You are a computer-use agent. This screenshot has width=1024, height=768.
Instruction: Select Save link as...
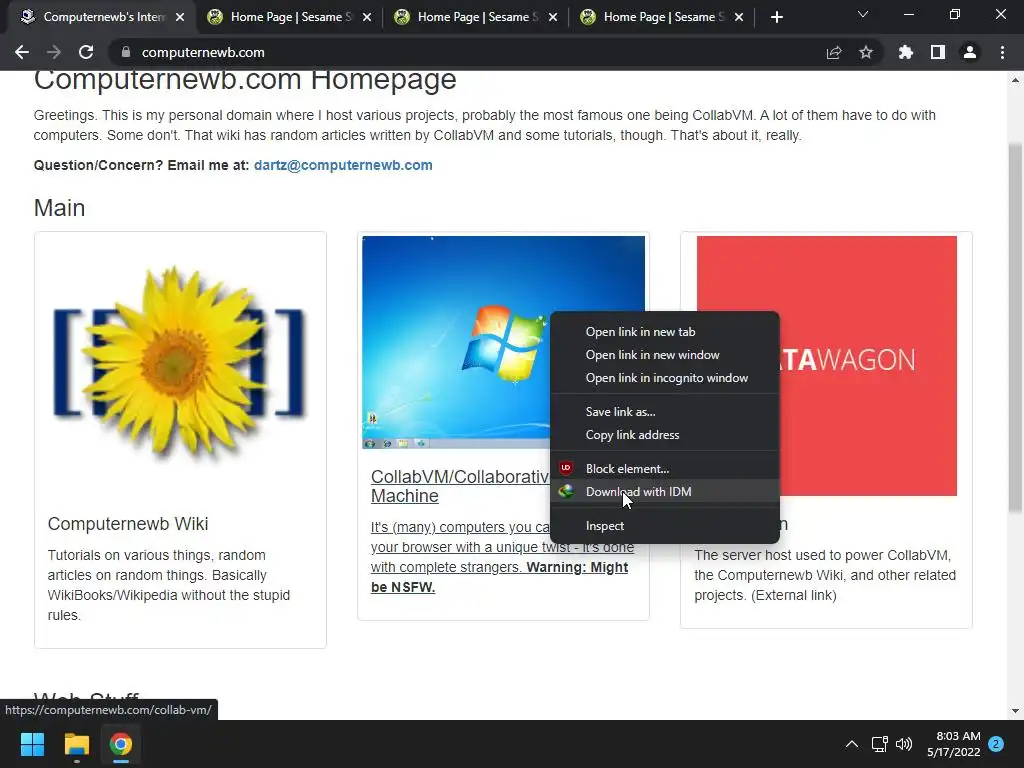[665, 411]
